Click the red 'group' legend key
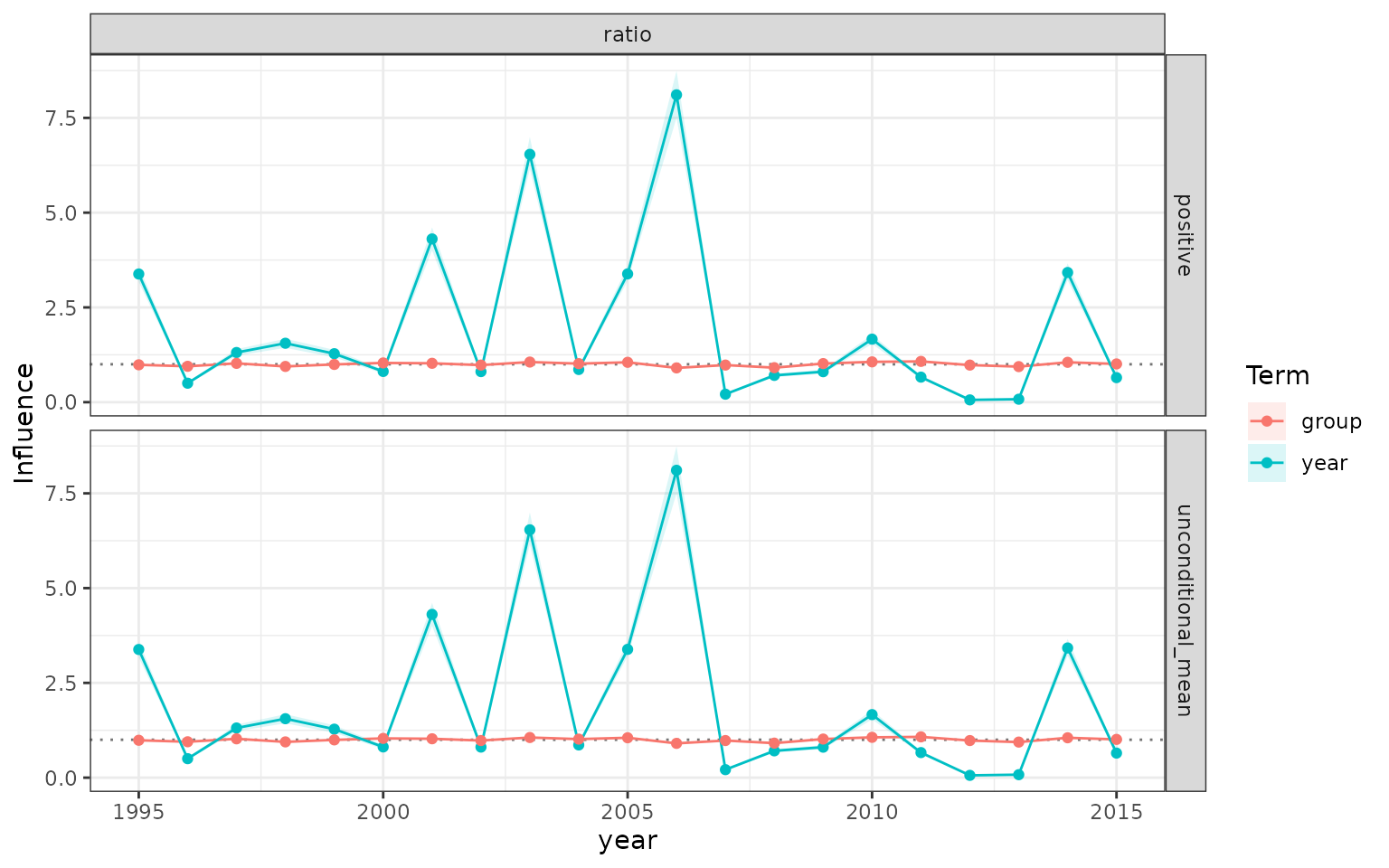The width and height of the screenshot is (1389, 868). tap(1267, 421)
